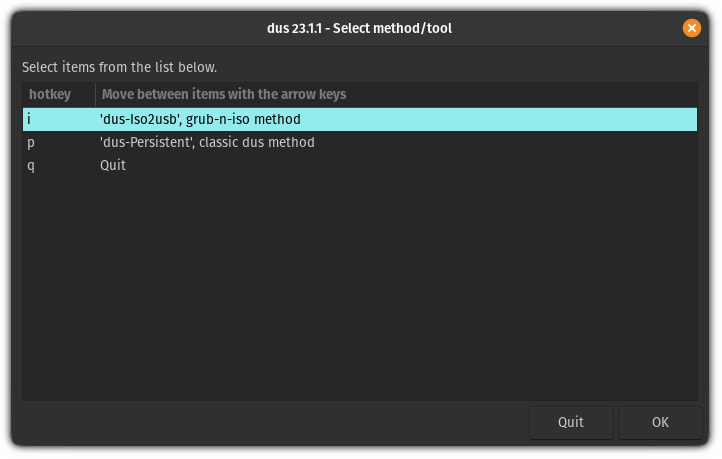Viewport: 722px width, 459px height.
Task: Select the Quit entry in the list
Action: (x=113, y=165)
